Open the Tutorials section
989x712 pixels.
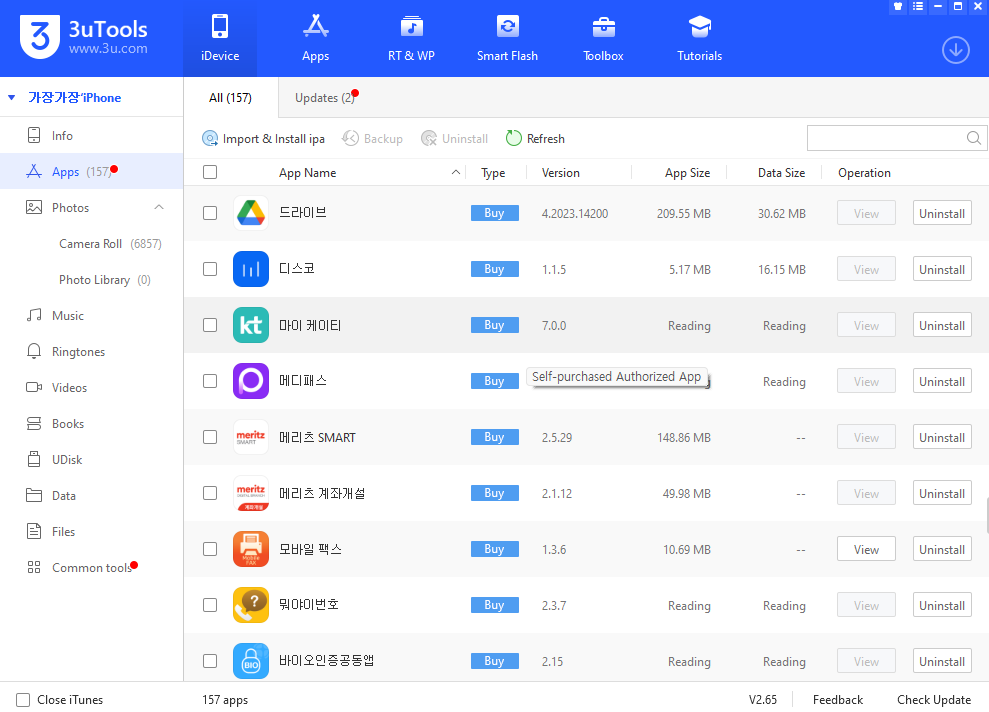coord(699,38)
